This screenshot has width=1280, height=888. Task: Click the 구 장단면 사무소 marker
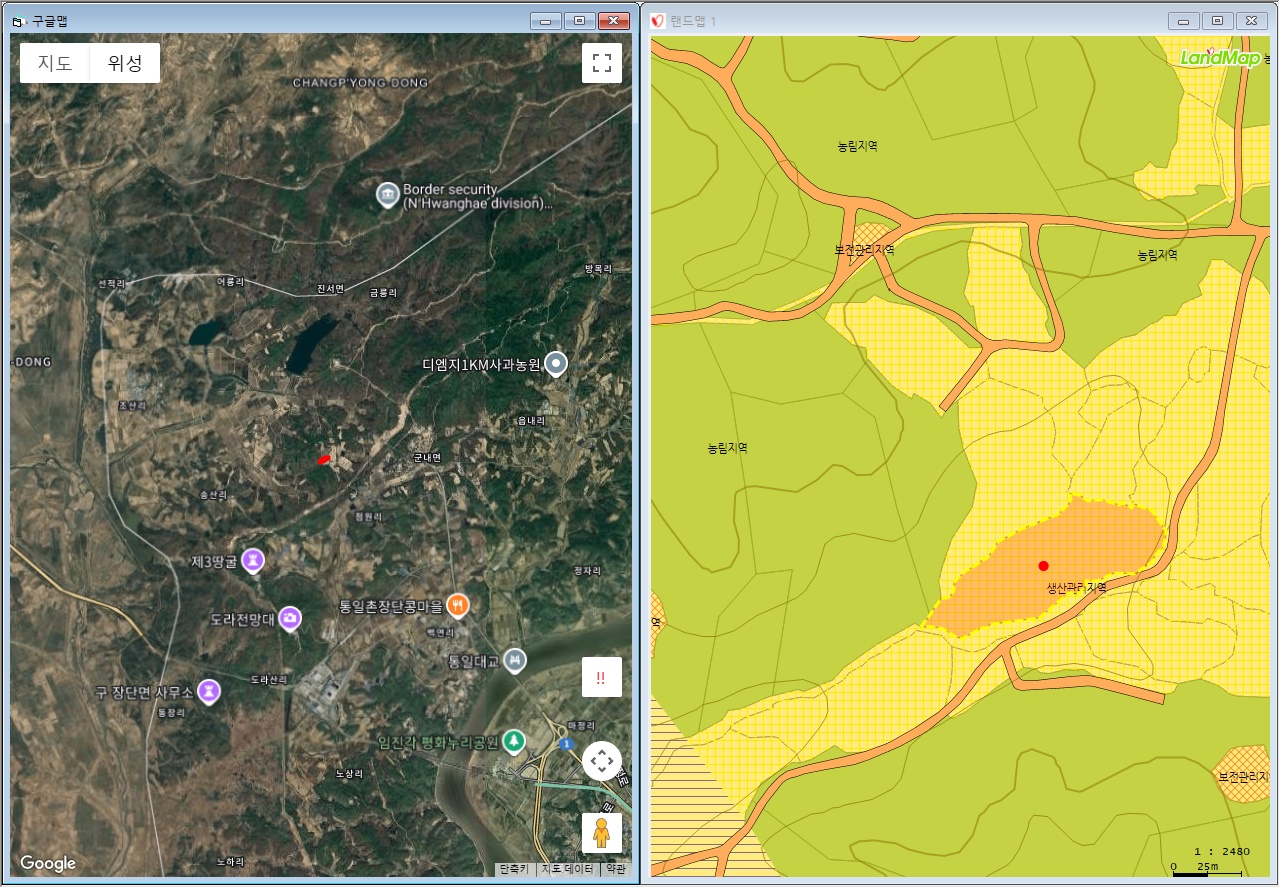(208, 691)
